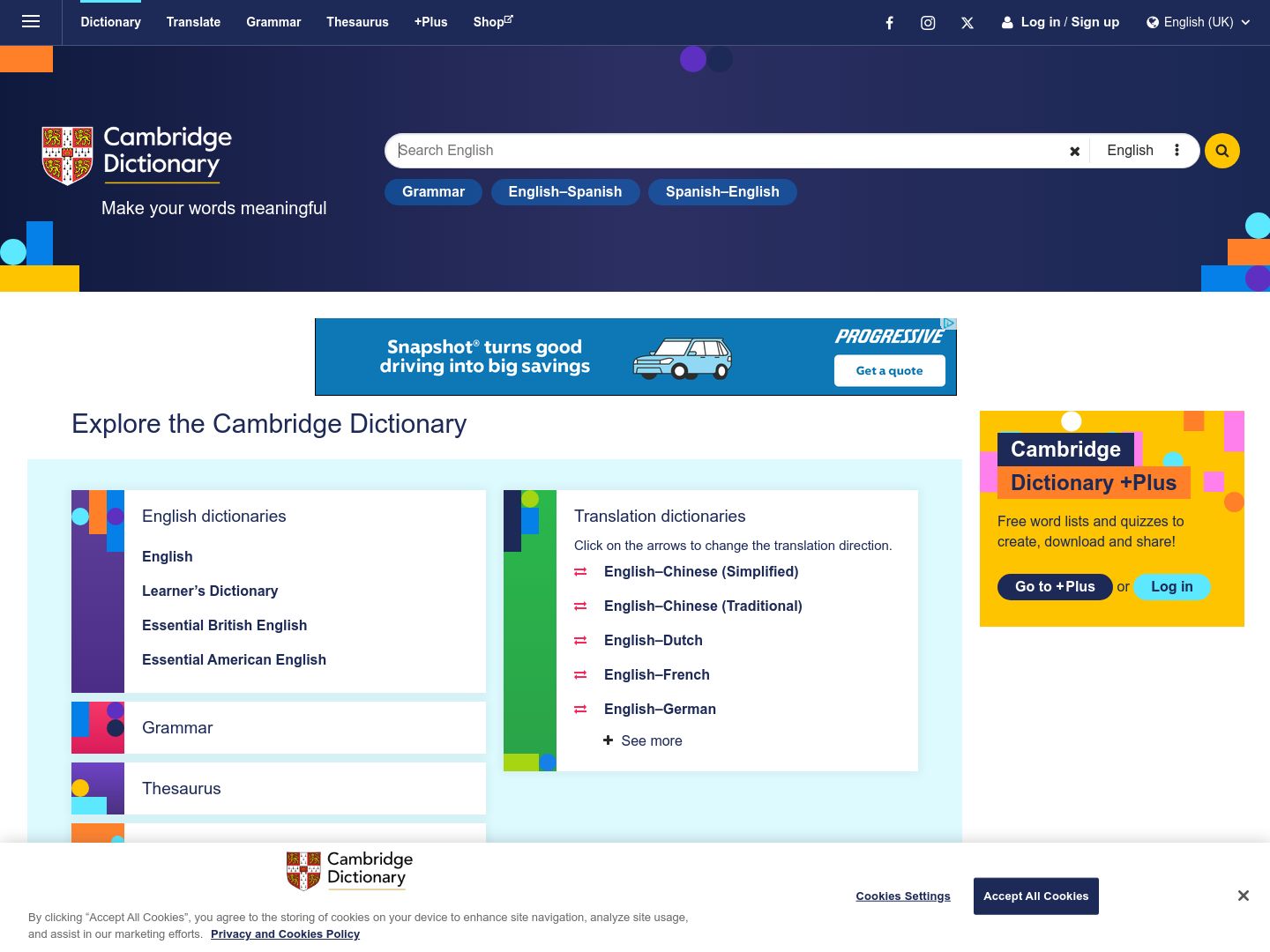Open the Thesaurus section card
Viewport: 1270px width, 952px height.
click(279, 788)
